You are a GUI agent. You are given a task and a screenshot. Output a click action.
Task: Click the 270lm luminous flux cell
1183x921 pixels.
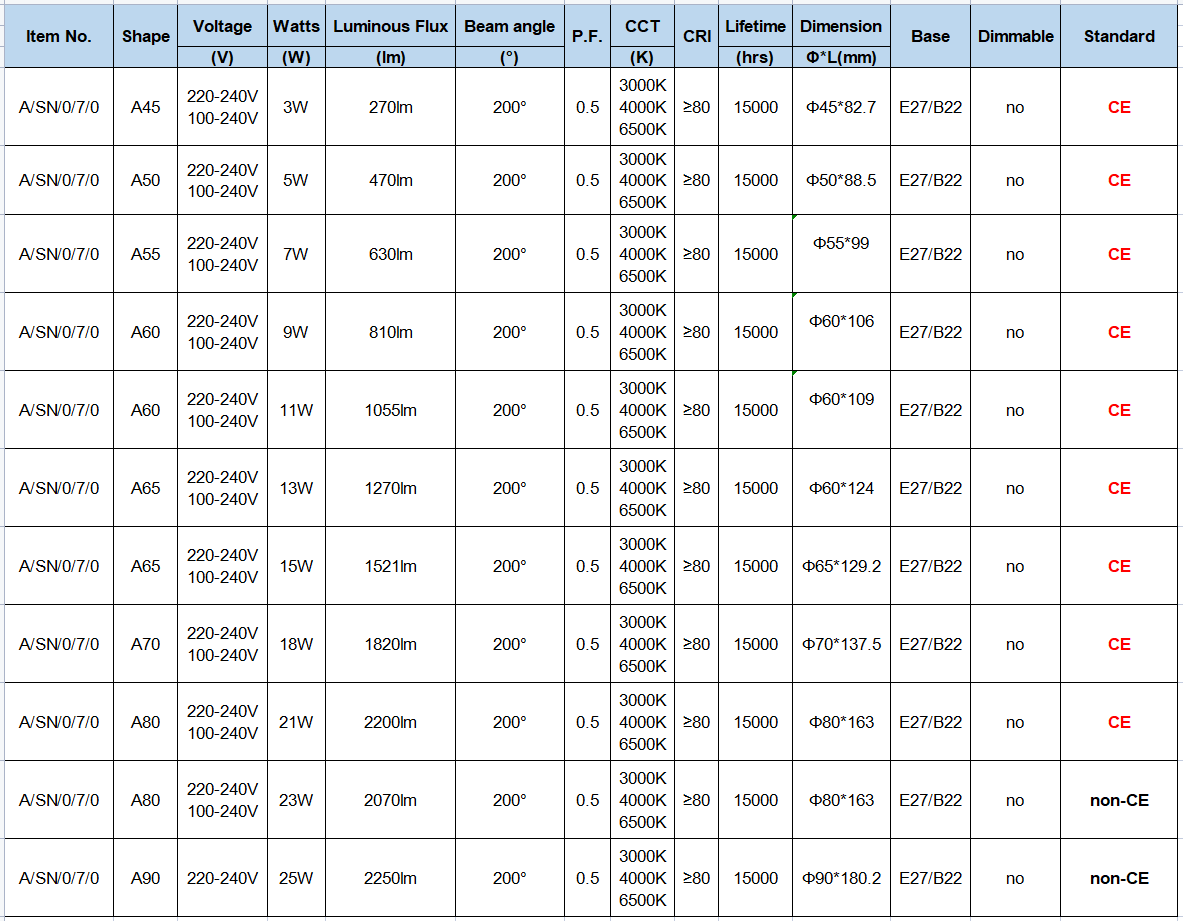(x=391, y=107)
